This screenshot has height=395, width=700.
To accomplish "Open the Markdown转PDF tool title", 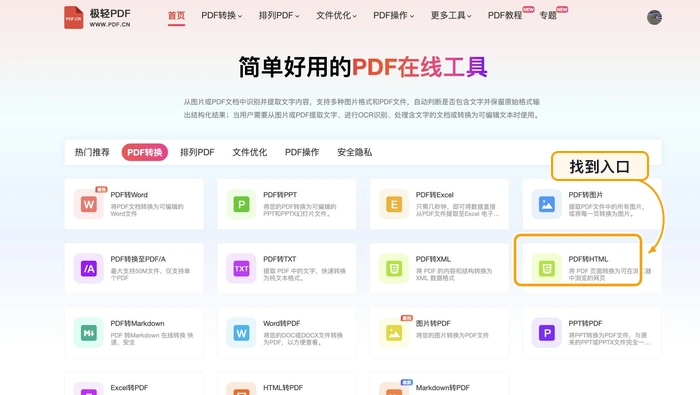I will (x=443, y=388).
